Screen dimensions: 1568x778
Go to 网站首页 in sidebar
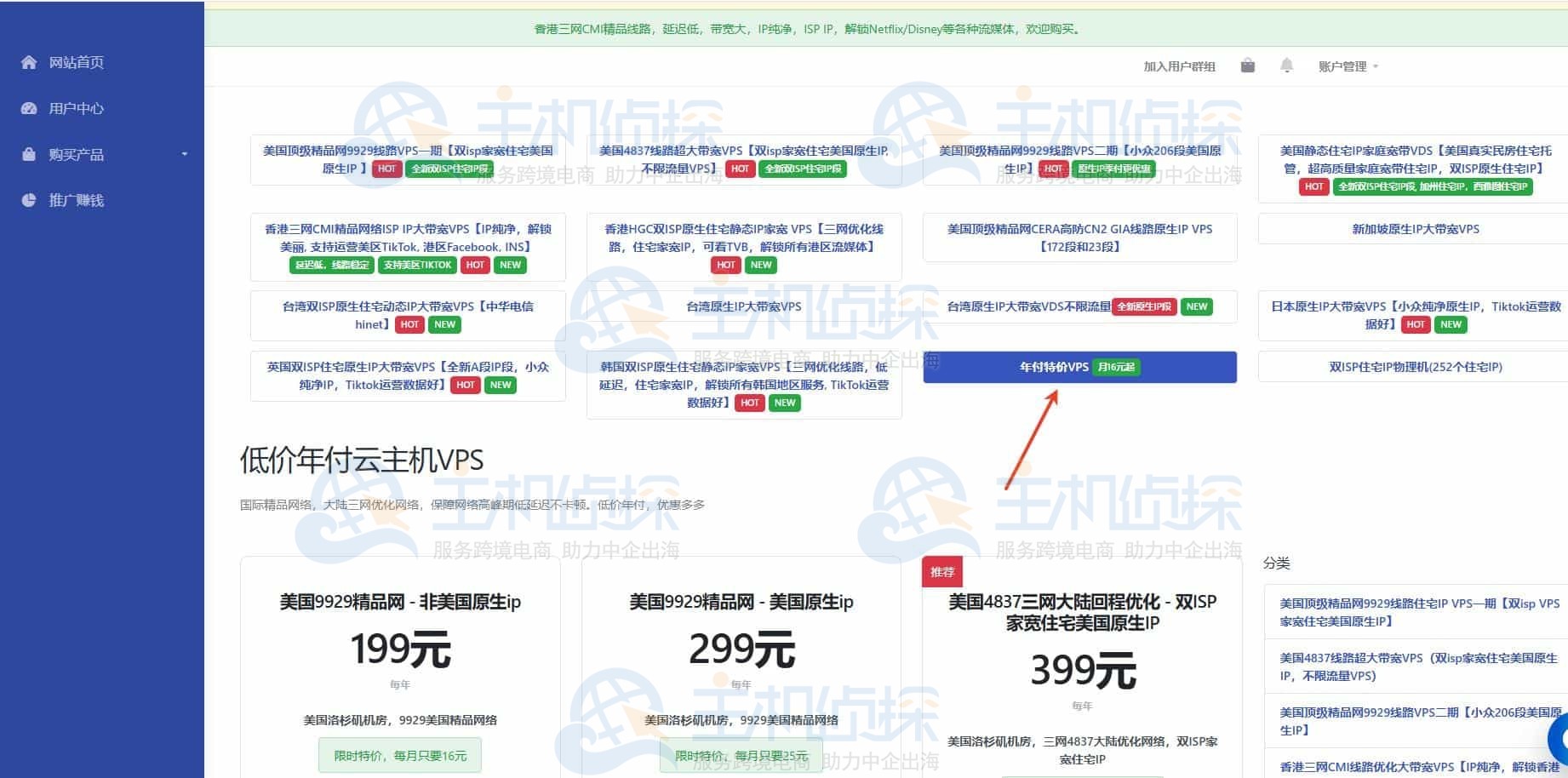(x=76, y=62)
